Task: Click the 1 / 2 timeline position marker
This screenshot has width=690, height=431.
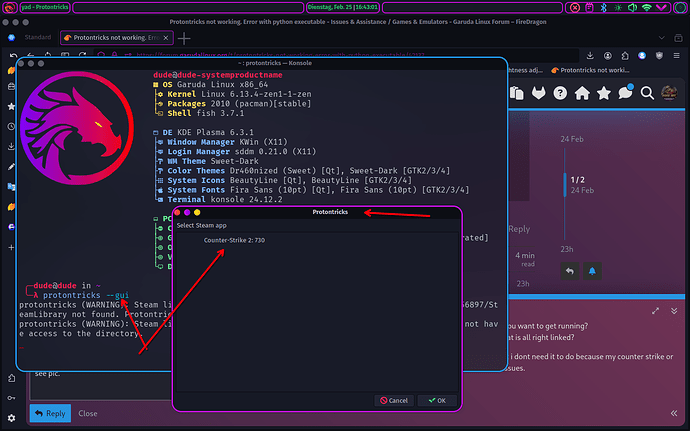Action: tap(577, 180)
